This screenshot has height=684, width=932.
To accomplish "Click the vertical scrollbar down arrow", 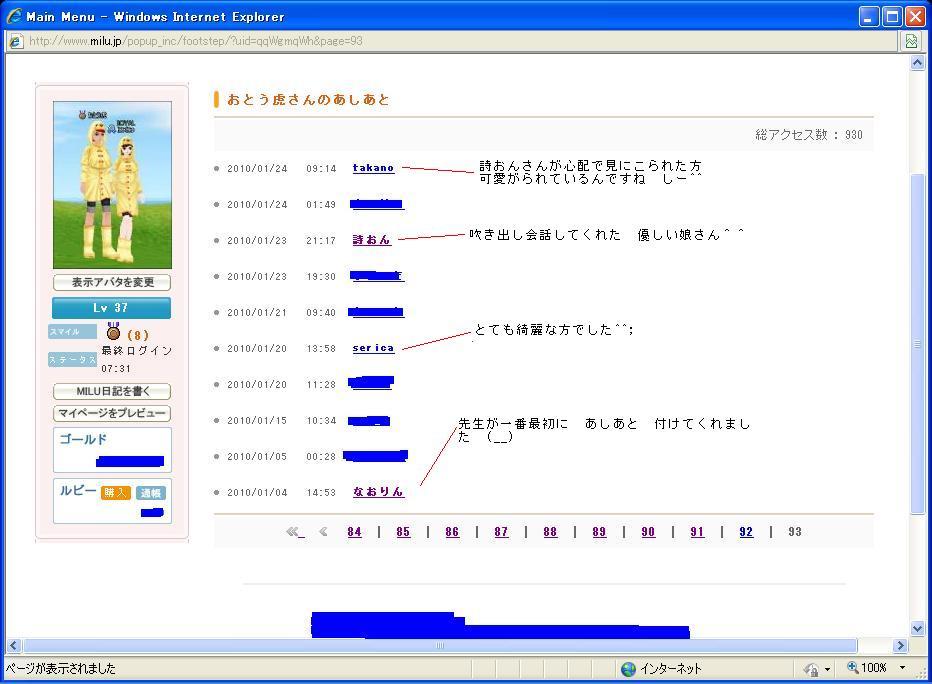I will coord(918,628).
